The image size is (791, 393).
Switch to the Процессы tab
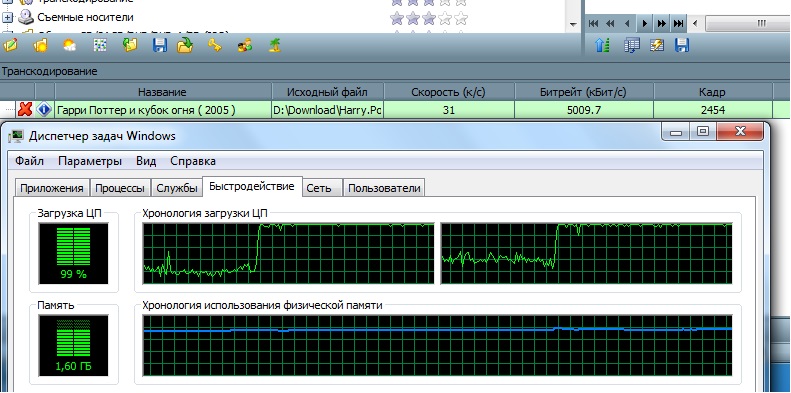point(120,188)
